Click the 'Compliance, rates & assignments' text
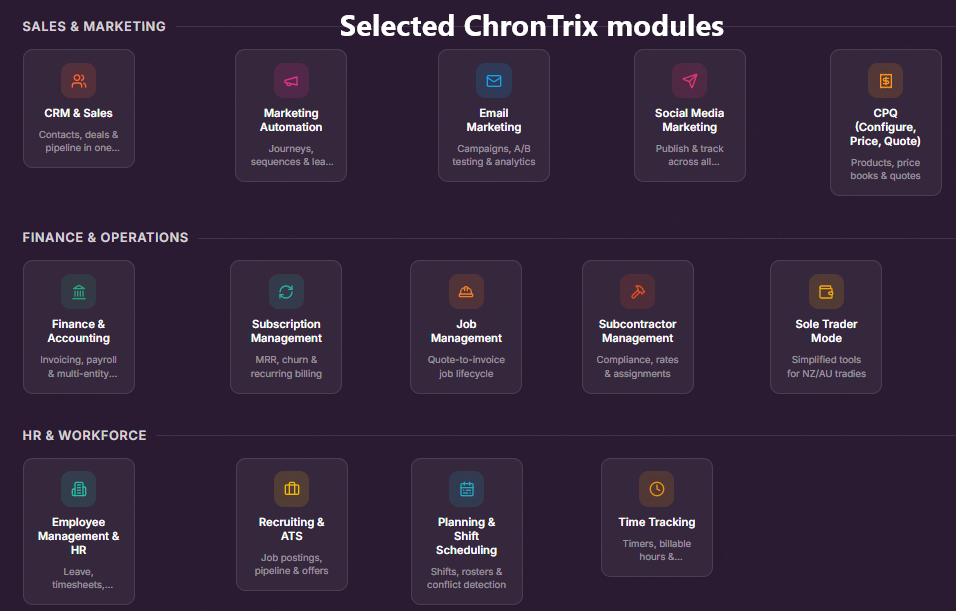Image resolution: width=956 pixels, height=611 pixels. [x=638, y=366]
